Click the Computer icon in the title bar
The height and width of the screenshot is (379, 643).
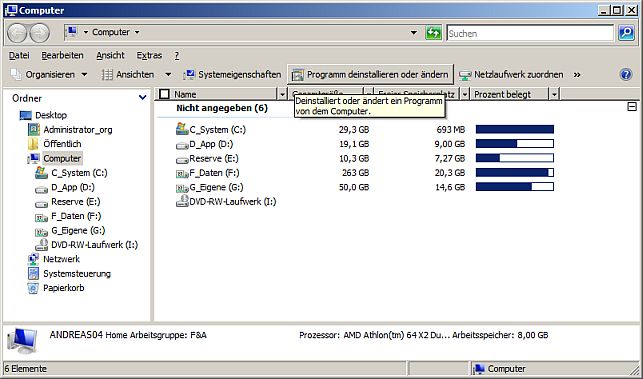tap(11, 10)
